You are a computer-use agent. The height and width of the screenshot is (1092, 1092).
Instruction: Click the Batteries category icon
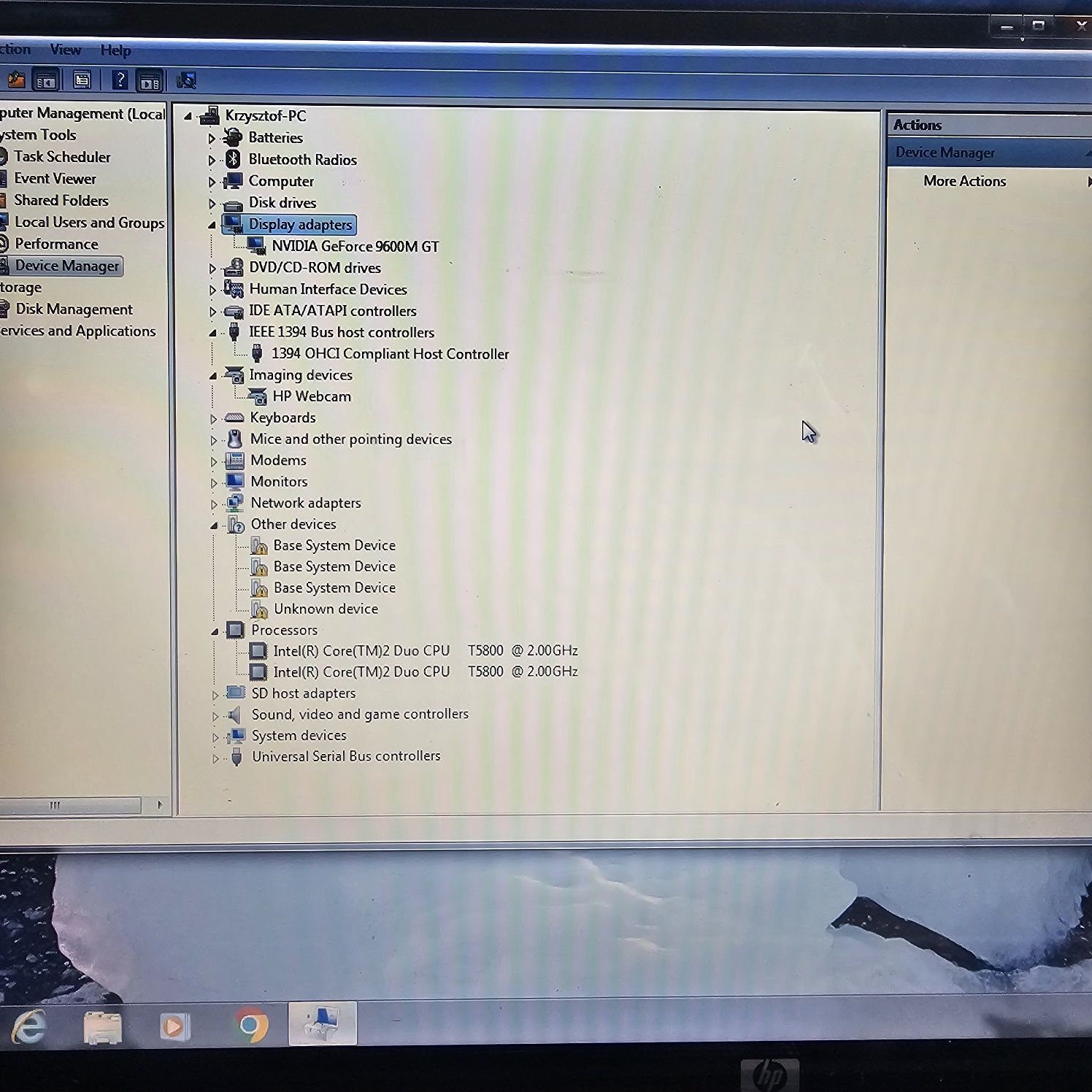(x=233, y=137)
